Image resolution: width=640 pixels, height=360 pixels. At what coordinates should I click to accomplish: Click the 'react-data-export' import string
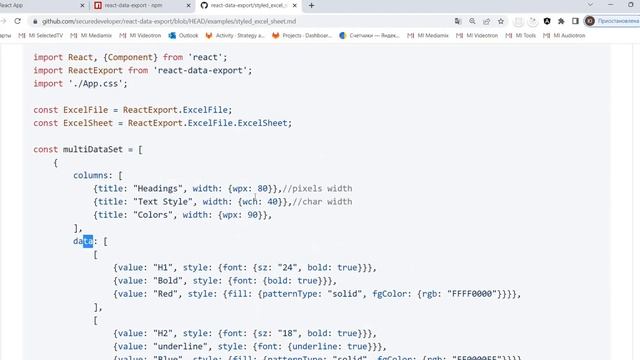(x=200, y=71)
